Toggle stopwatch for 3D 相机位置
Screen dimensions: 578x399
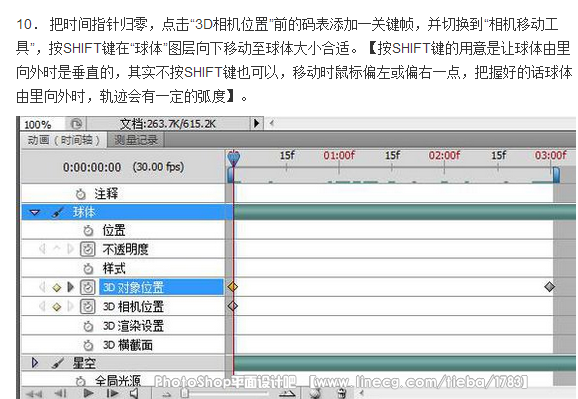pos(88,306)
